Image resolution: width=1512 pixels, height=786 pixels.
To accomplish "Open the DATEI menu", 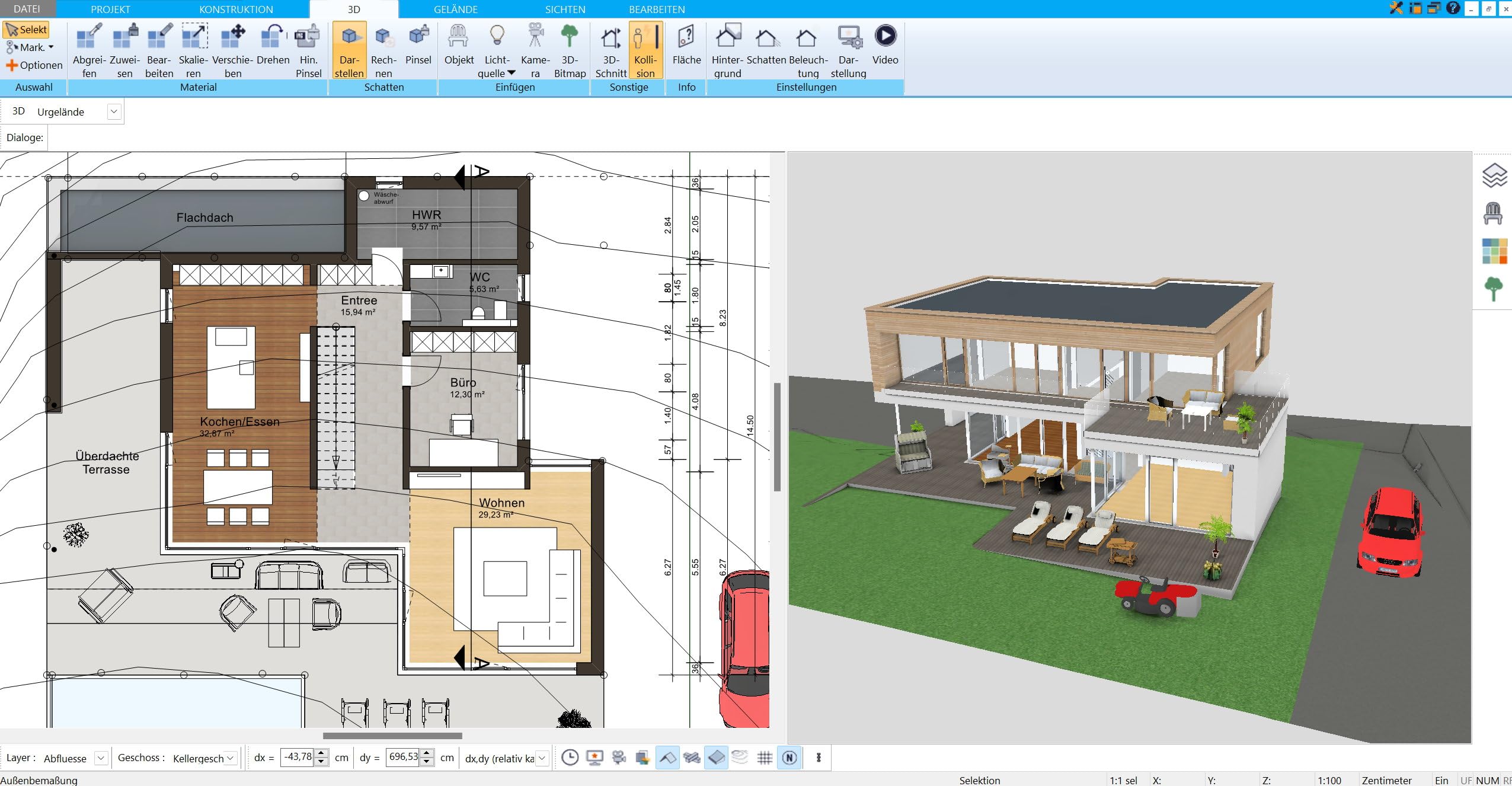I will pos(27,9).
